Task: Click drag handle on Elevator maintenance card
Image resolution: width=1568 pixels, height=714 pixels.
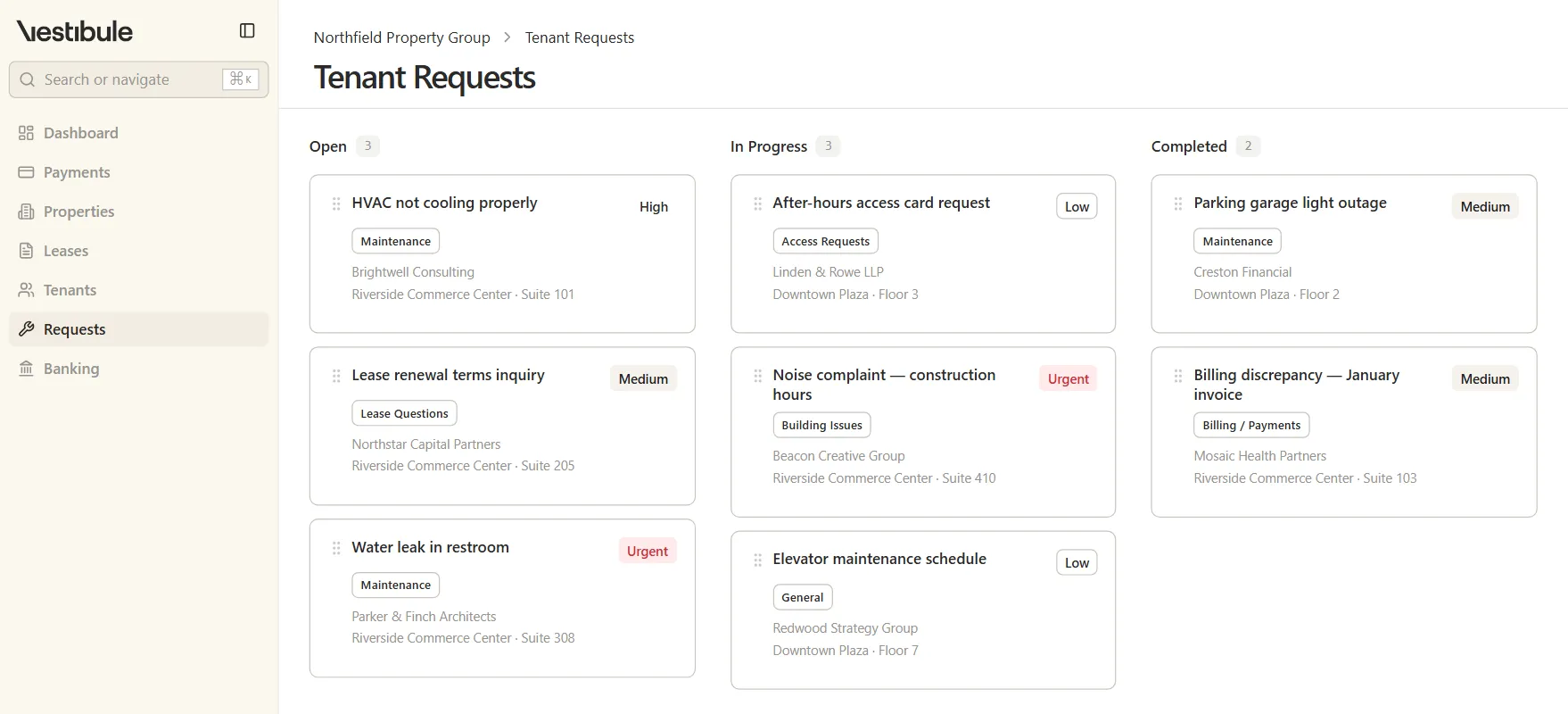Action: [x=757, y=560]
